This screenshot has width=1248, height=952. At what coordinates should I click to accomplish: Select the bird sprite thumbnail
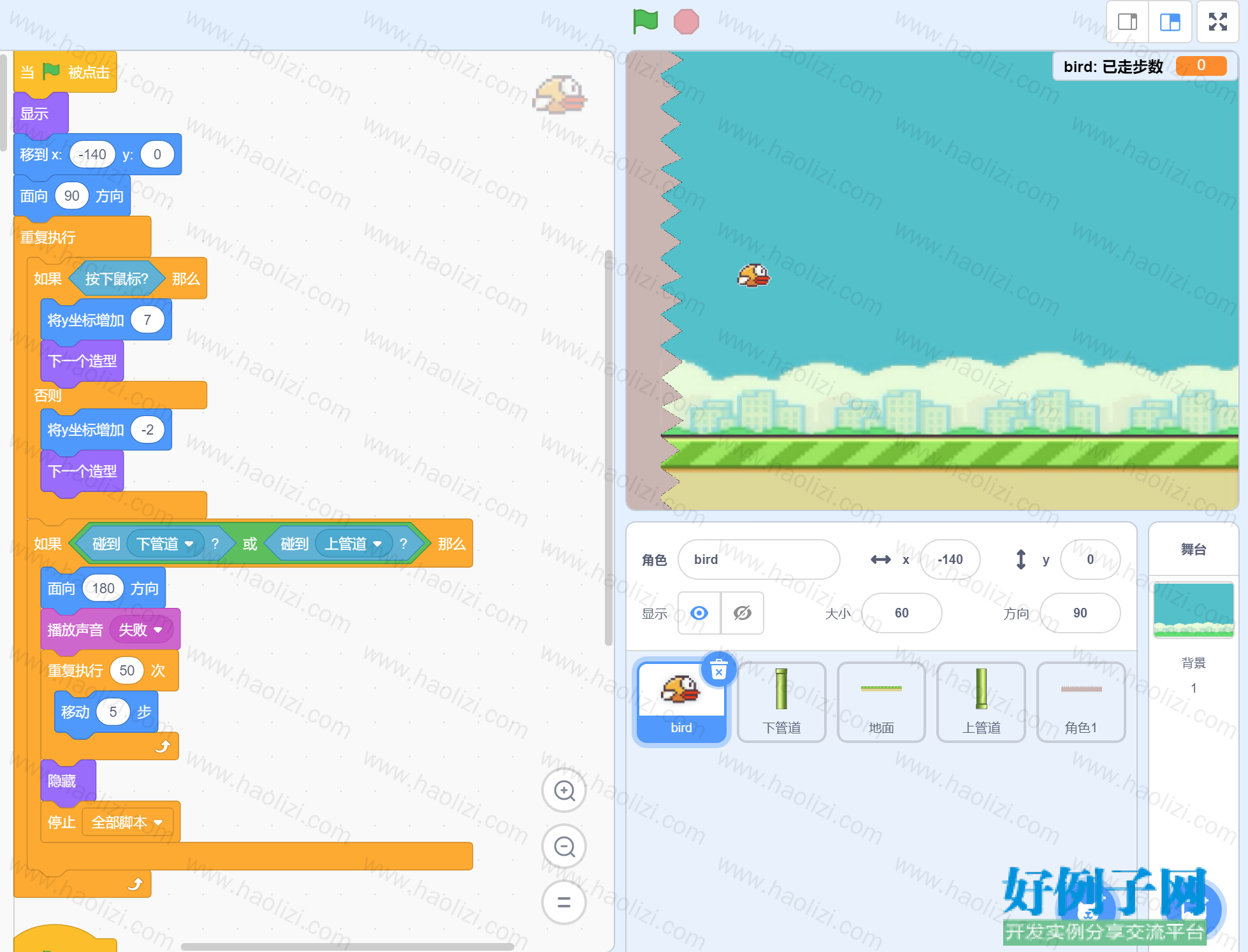click(681, 702)
